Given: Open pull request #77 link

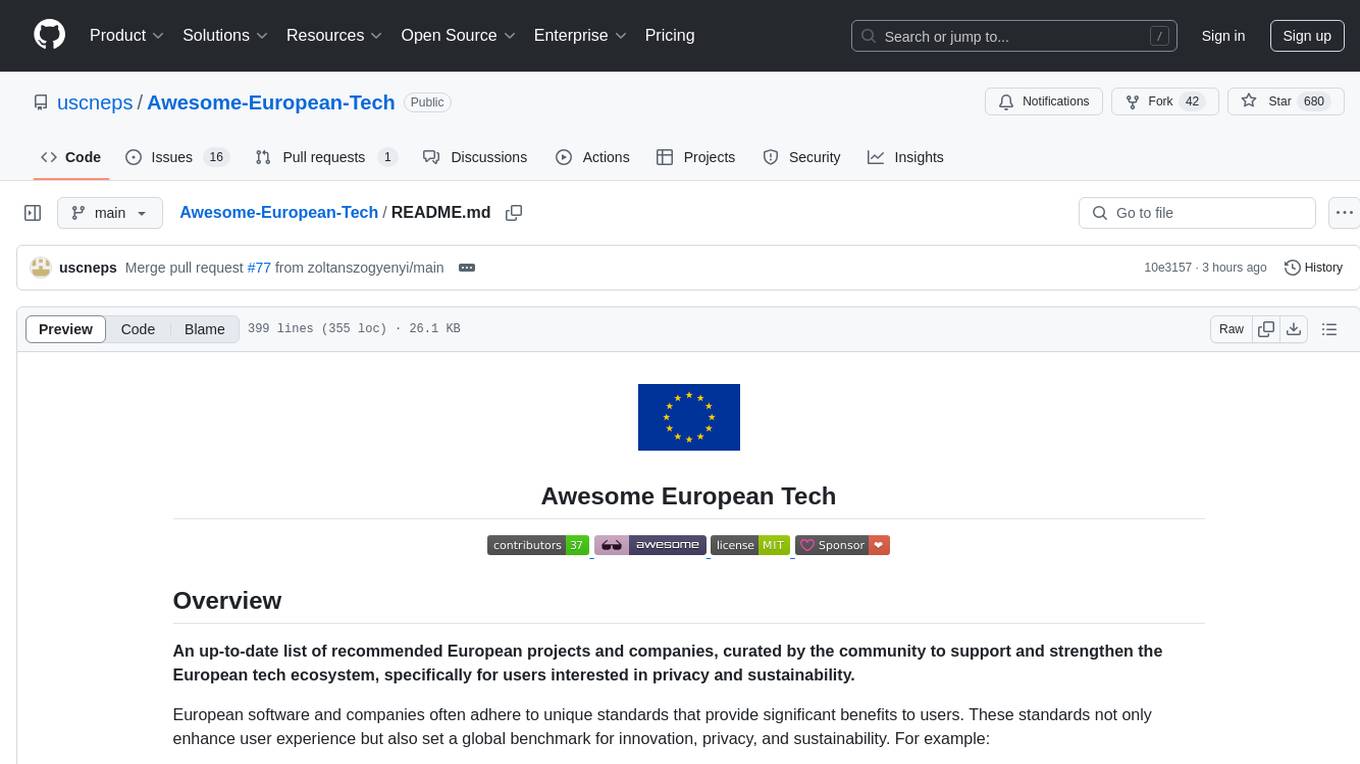Looking at the screenshot, I should pyautogui.click(x=259, y=268).
